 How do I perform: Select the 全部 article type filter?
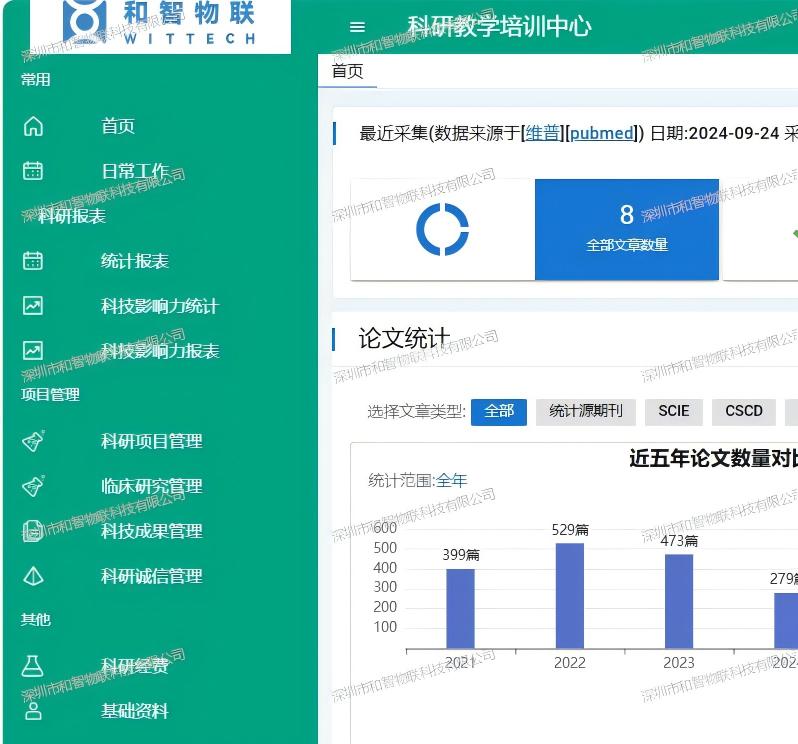click(x=499, y=411)
